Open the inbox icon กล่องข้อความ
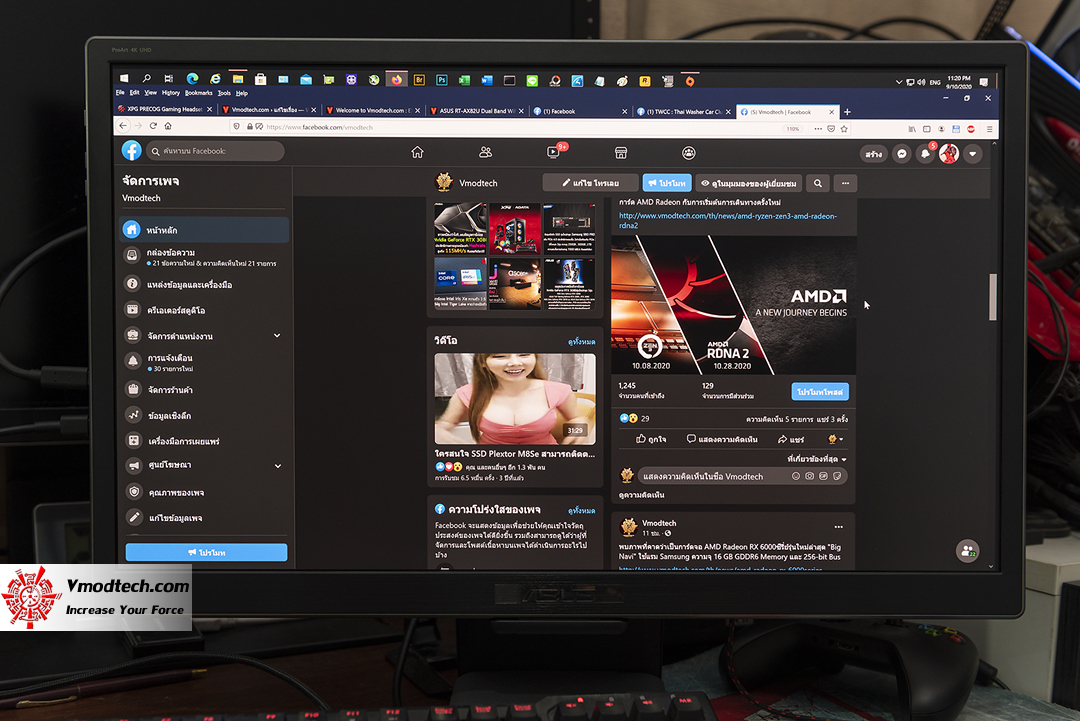The width and height of the screenshot is (1080, 721). pos(132,255)
